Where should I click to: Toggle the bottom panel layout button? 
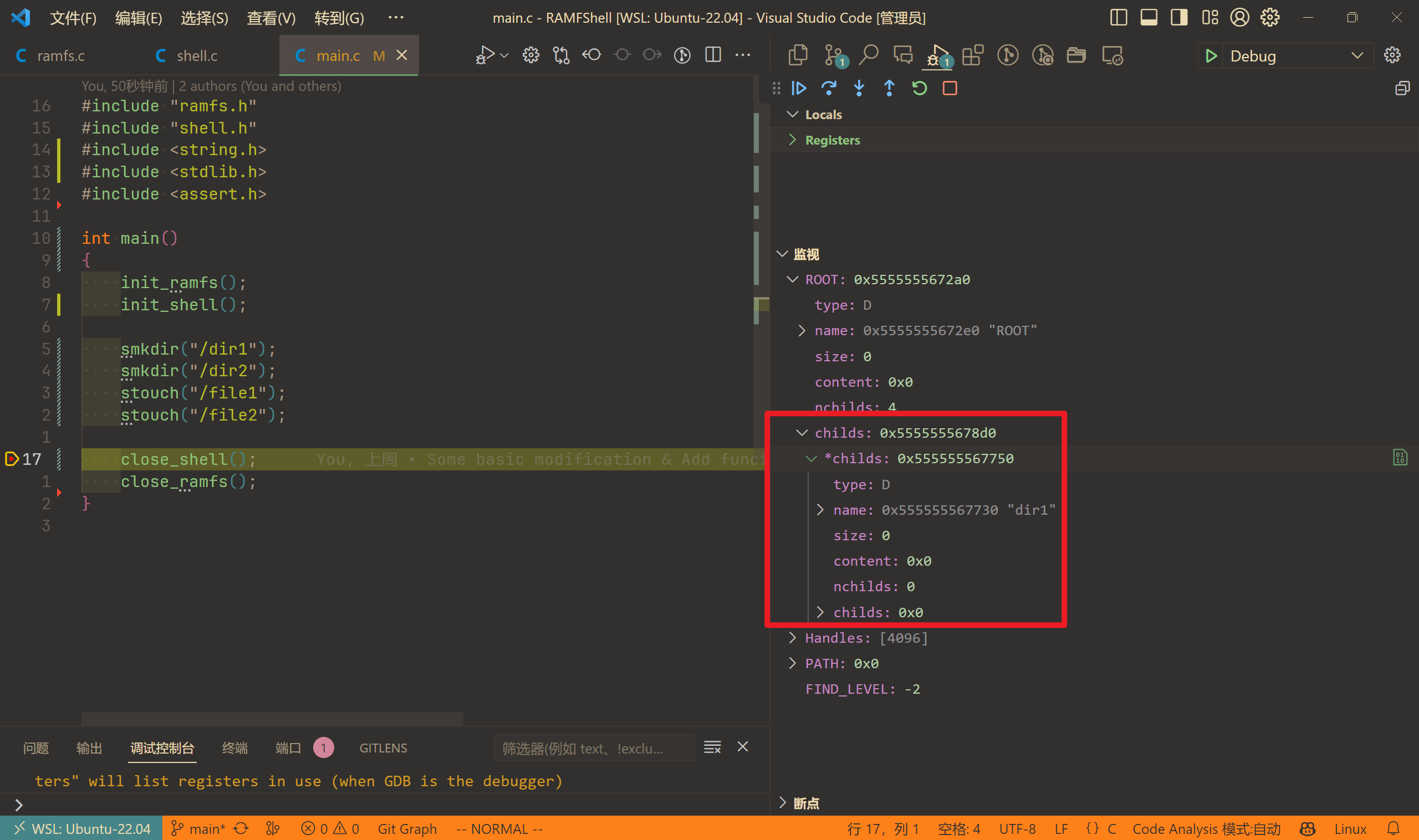1149,18
